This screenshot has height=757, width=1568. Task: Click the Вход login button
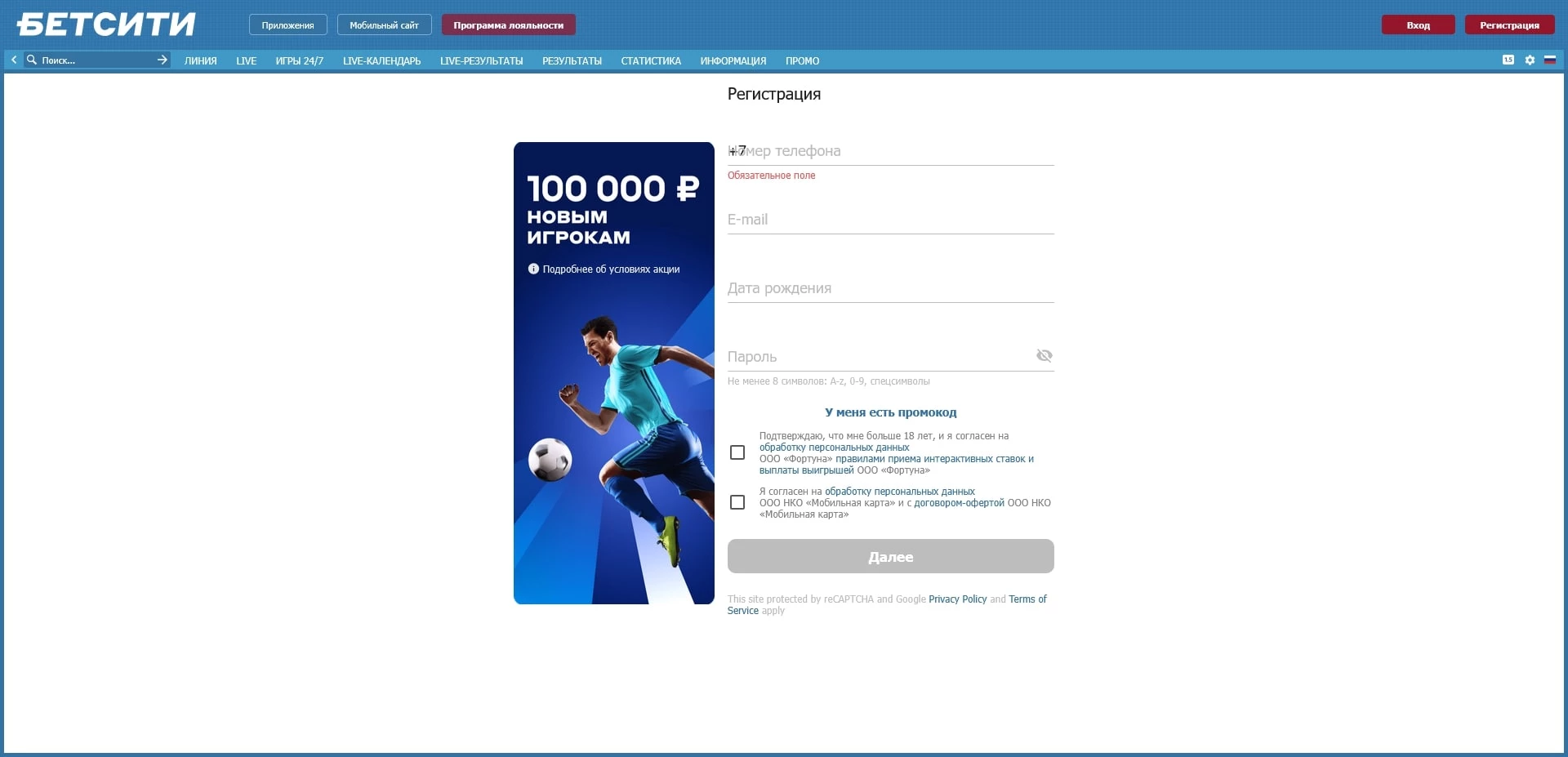[x=1418, y=25]
